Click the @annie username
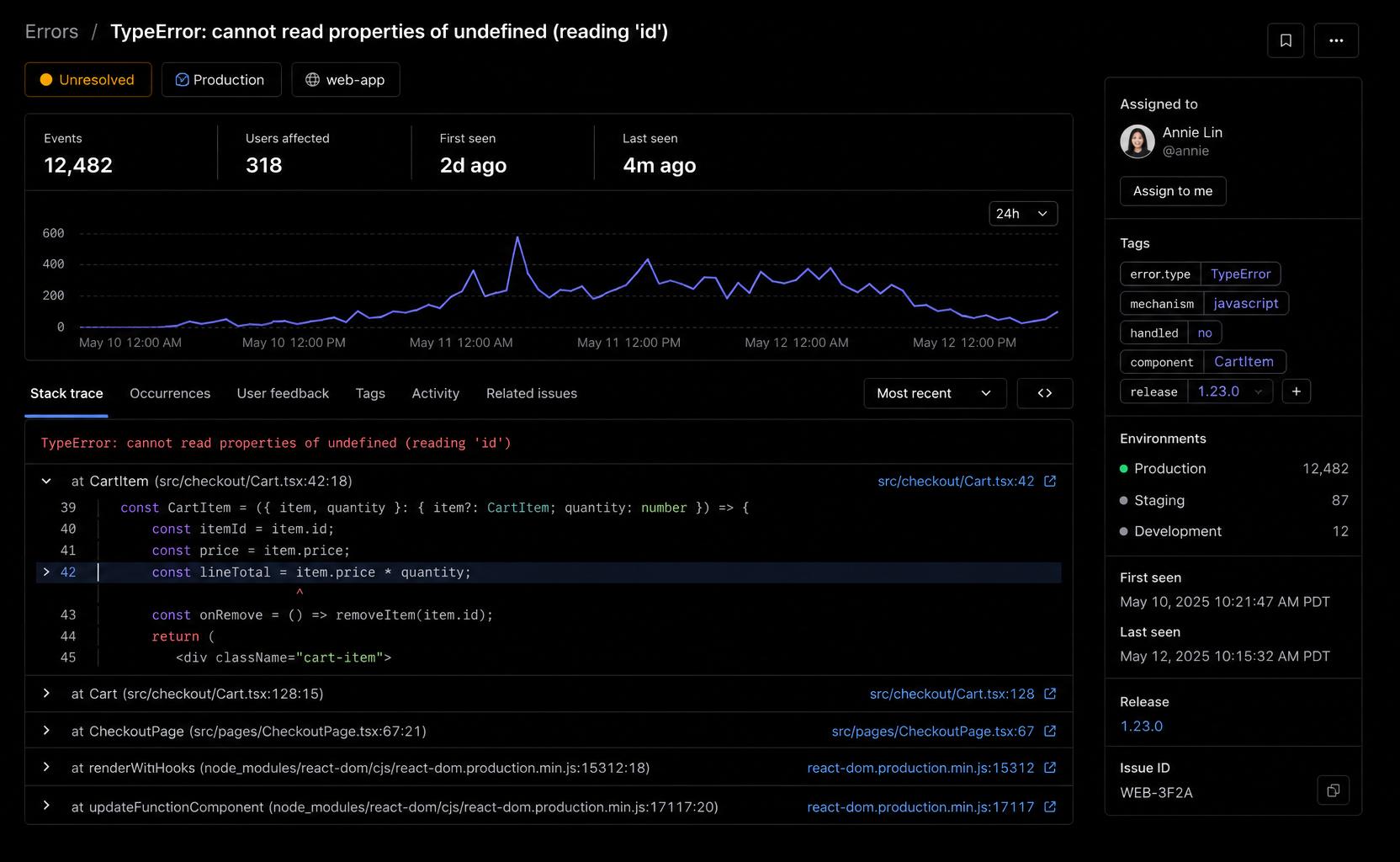Image resolution: width=1400 pixels, height=862 pixels. tap(1185, 151)
